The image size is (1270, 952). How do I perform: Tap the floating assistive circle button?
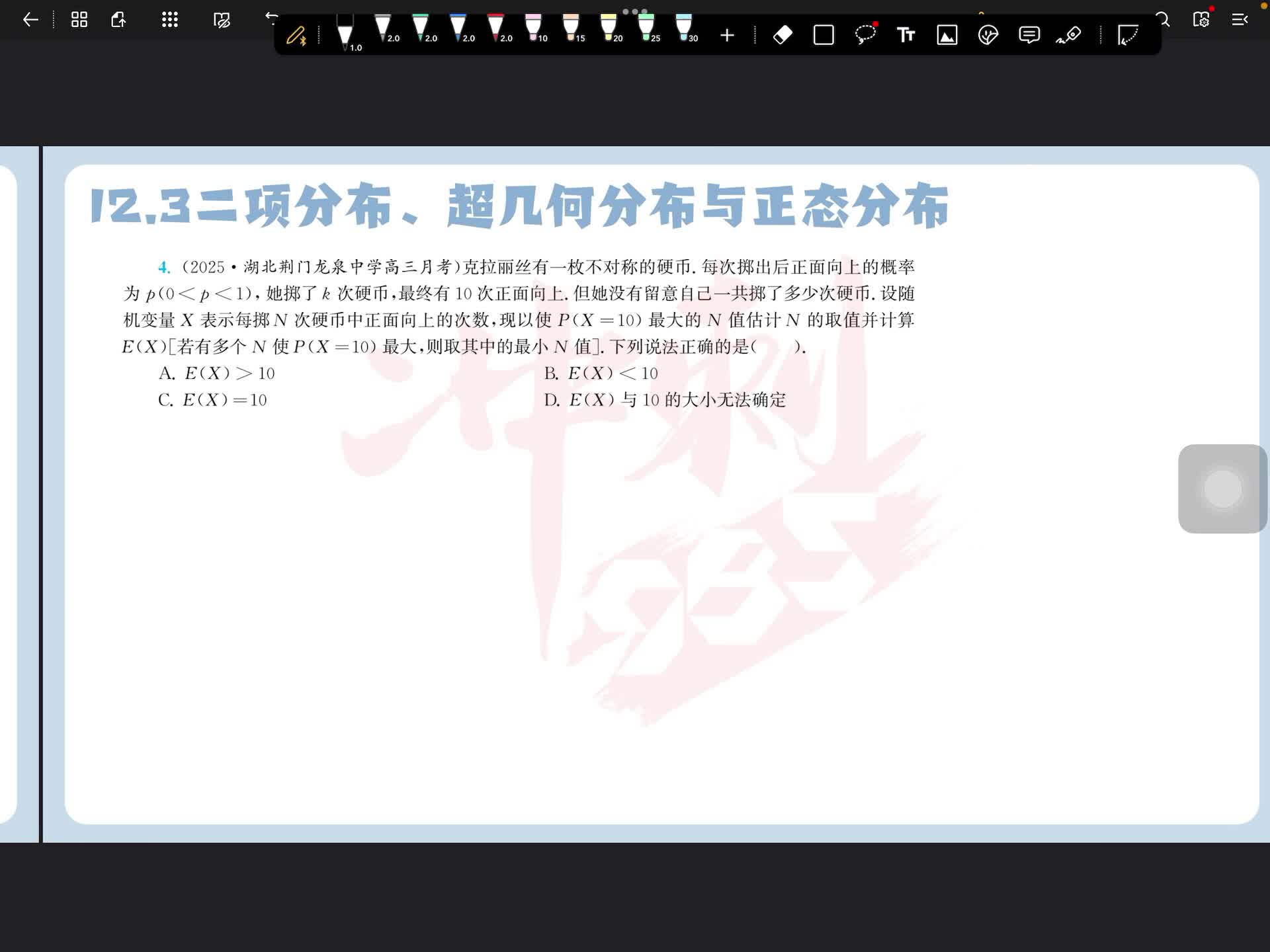click(x=1222, y=489)
